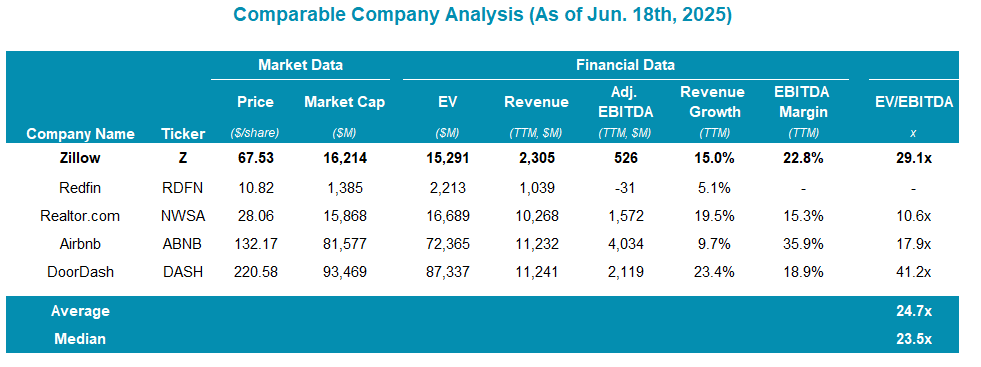Select the Financial Data header
This screenshot has width=981, height=367.
click(625, 64)
